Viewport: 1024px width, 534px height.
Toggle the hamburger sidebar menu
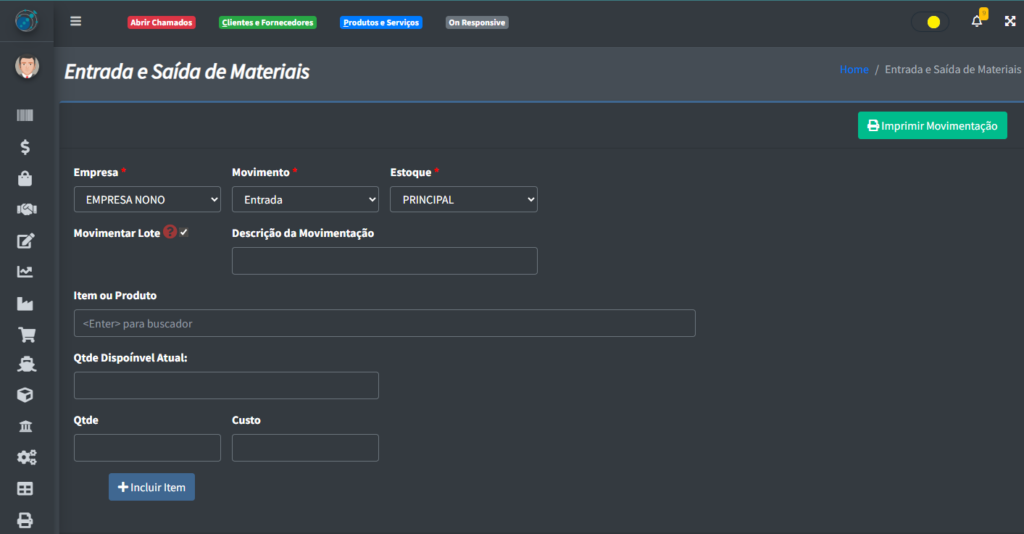(x=76, y=21)
